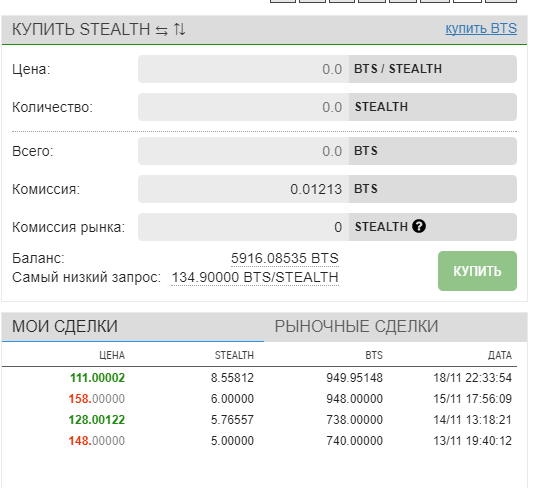Select the trade price 128.00122
The height and width of the screenshot is (488, 540).
[x=97, y=420]
